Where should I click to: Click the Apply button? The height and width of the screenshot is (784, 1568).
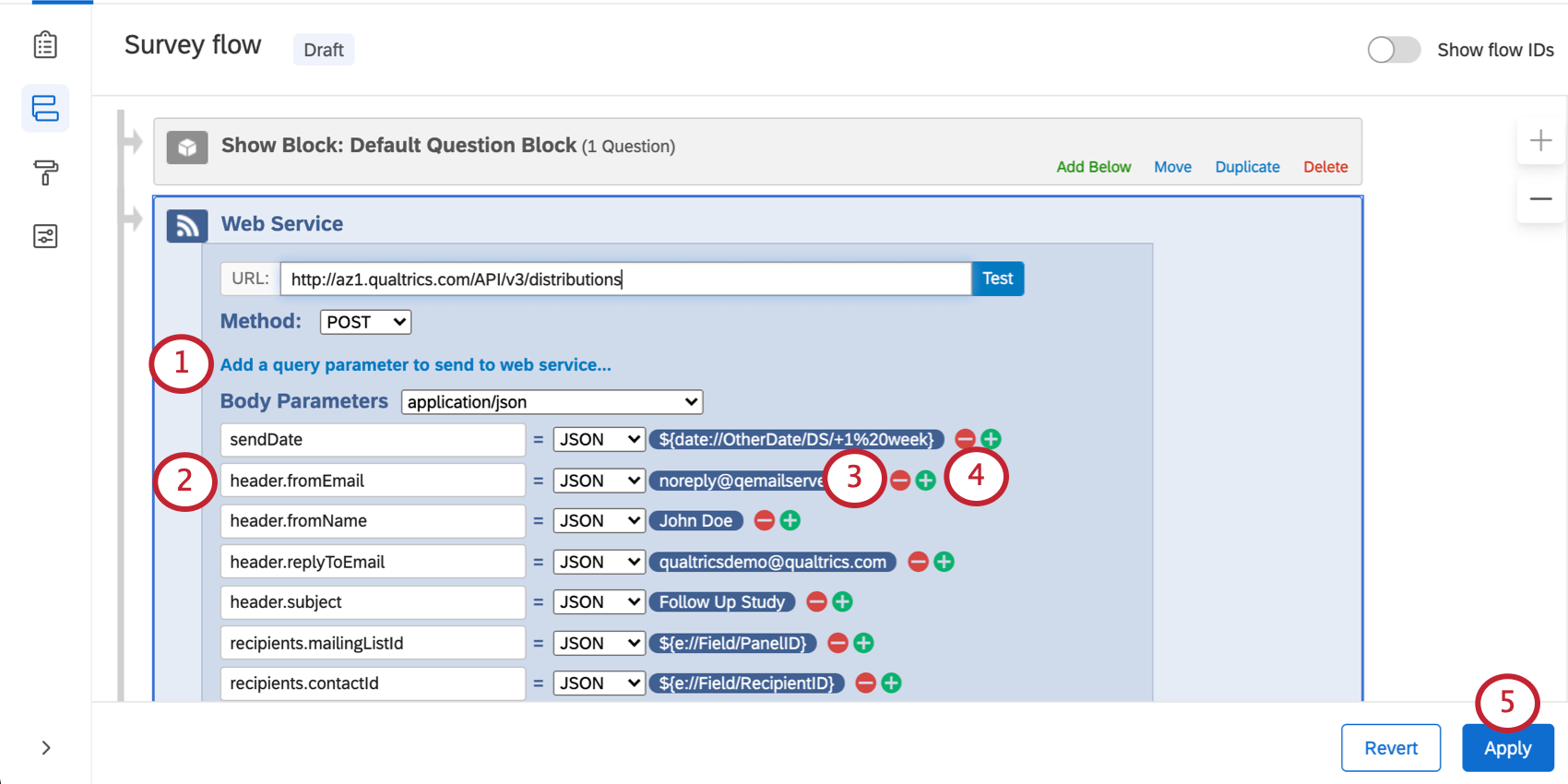1507,748
